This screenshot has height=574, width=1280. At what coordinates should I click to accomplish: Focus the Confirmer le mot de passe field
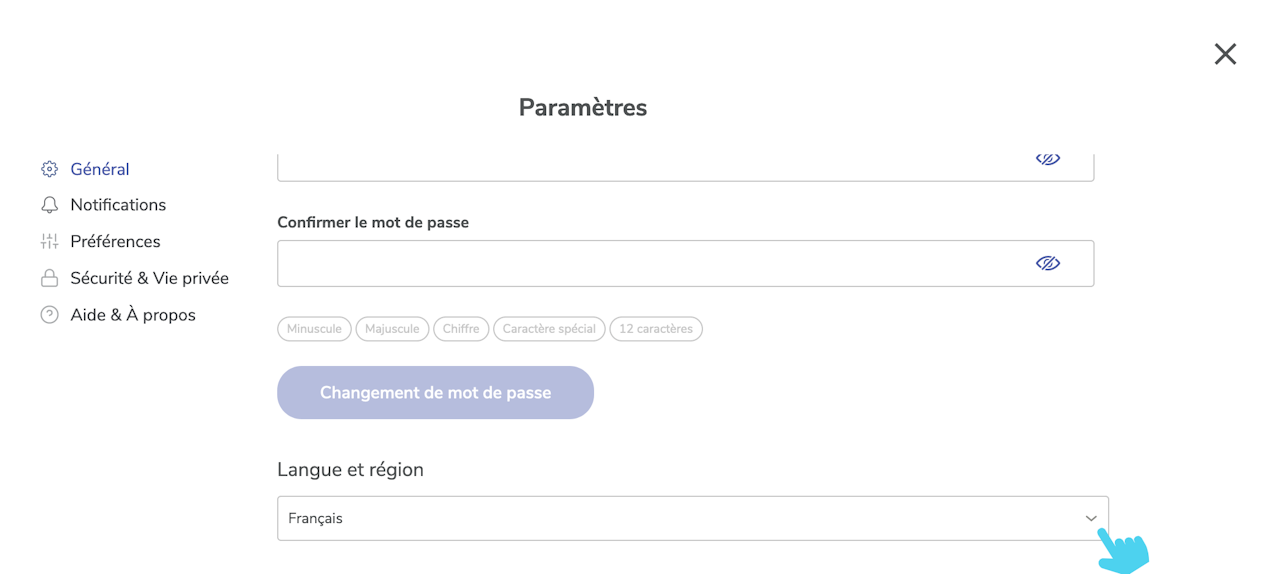click(650, 263)
